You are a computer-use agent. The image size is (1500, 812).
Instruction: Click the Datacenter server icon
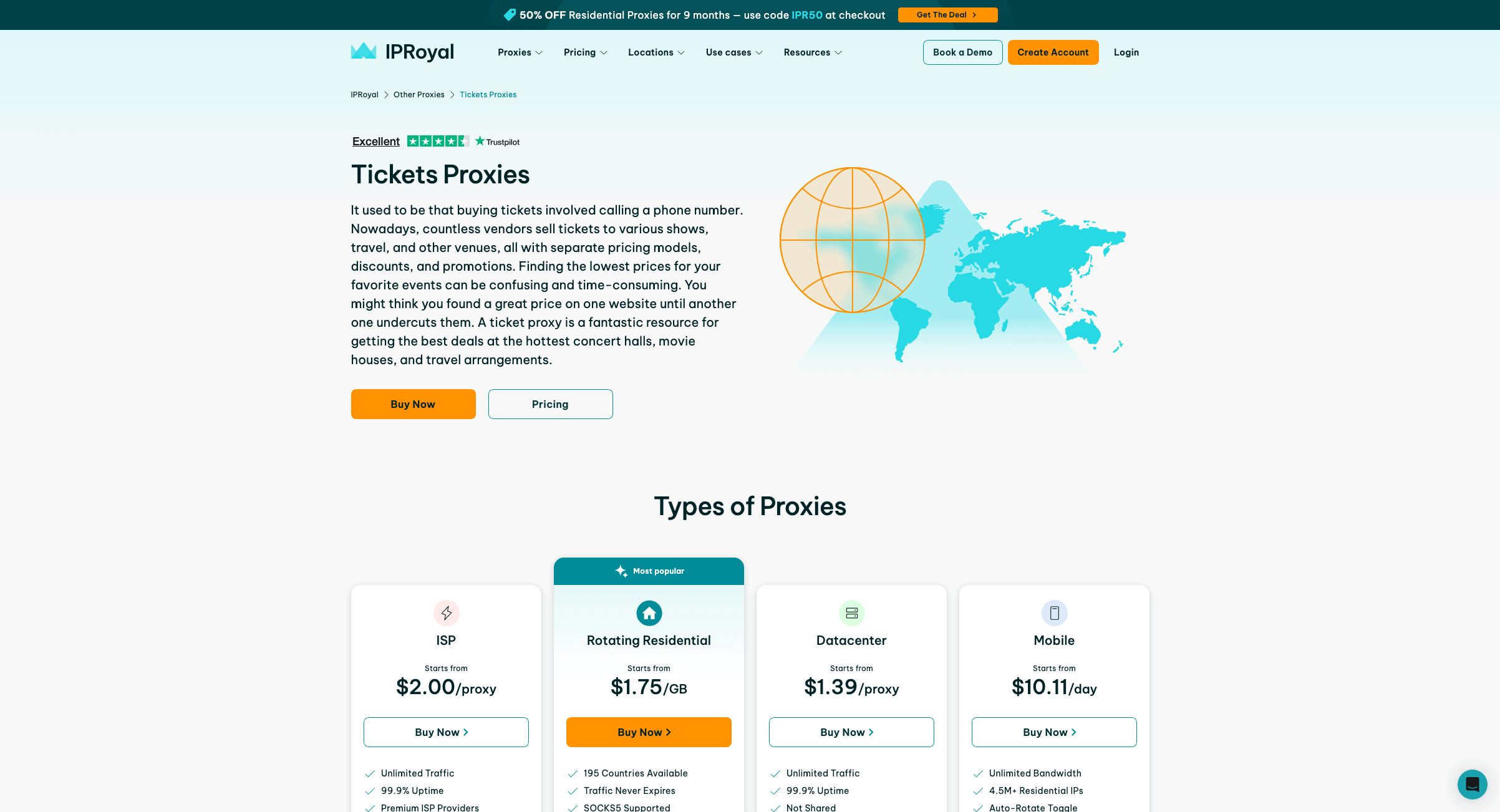click(x=851, y=613)
